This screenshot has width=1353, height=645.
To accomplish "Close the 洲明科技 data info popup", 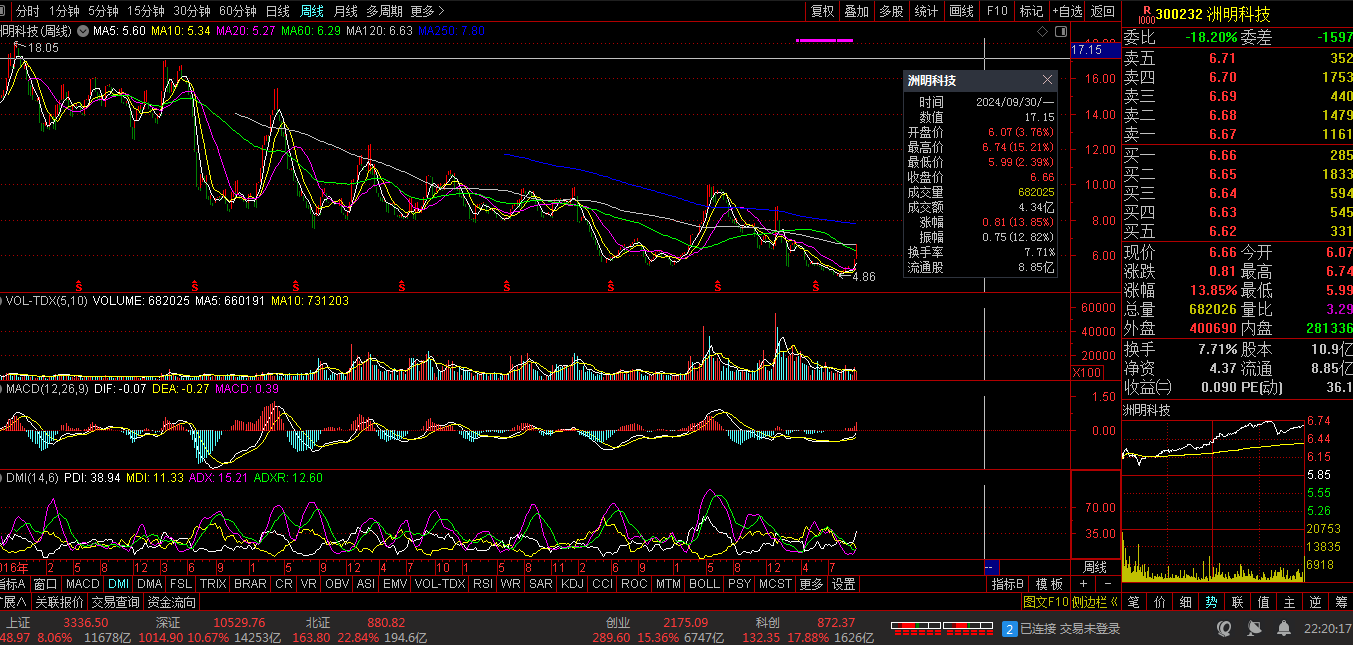I will pos(1047,80).
